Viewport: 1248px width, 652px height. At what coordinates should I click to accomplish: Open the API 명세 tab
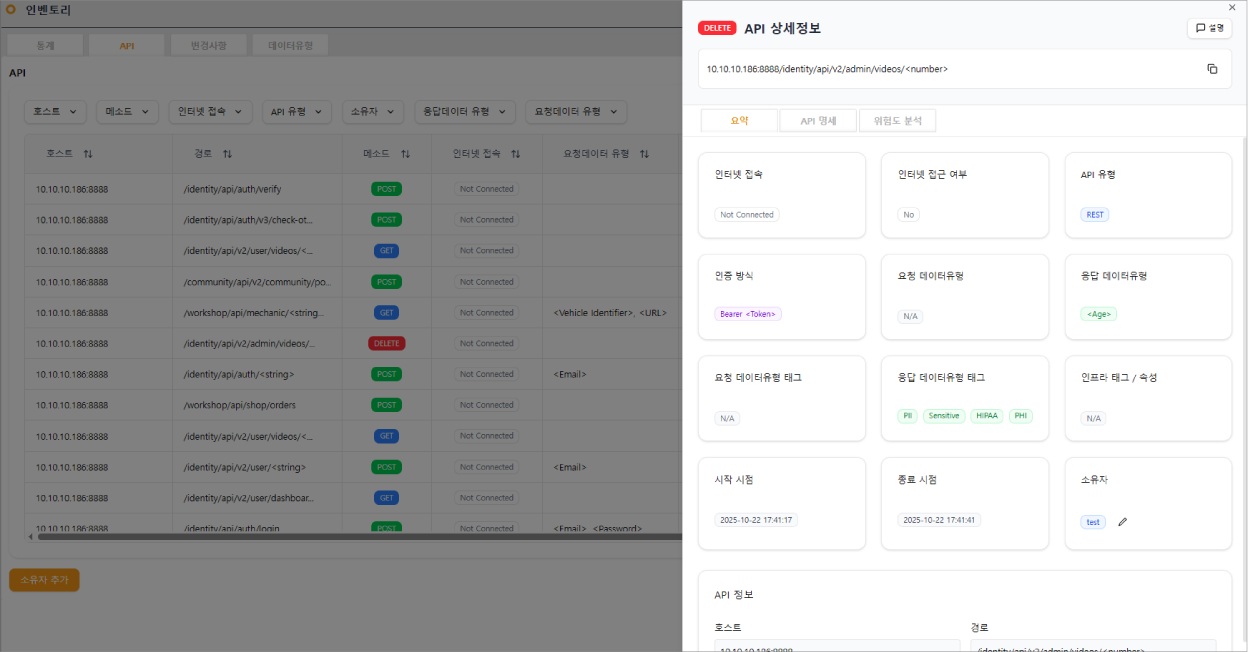818,121
